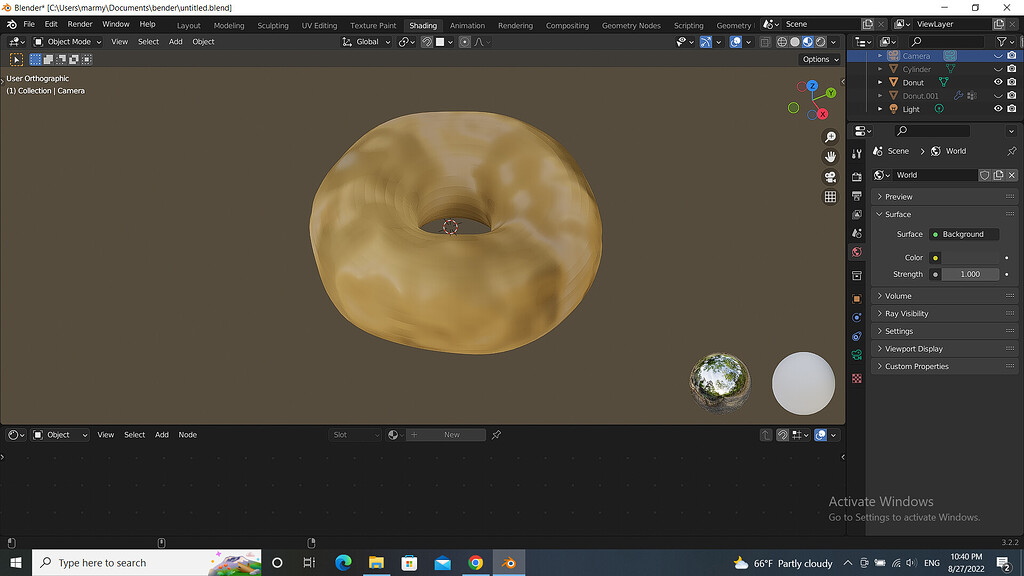This screenshot has width=1024, height=576.
Task: Switch to wireframe viewport shading
Action: click(x=782, y=42)
